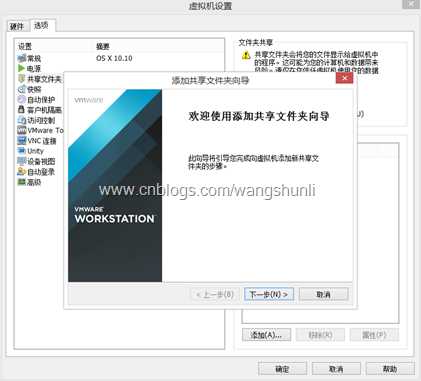421x381 pixels.
Task: Switch to the 硬件 tab
Action: click(17, 26)
